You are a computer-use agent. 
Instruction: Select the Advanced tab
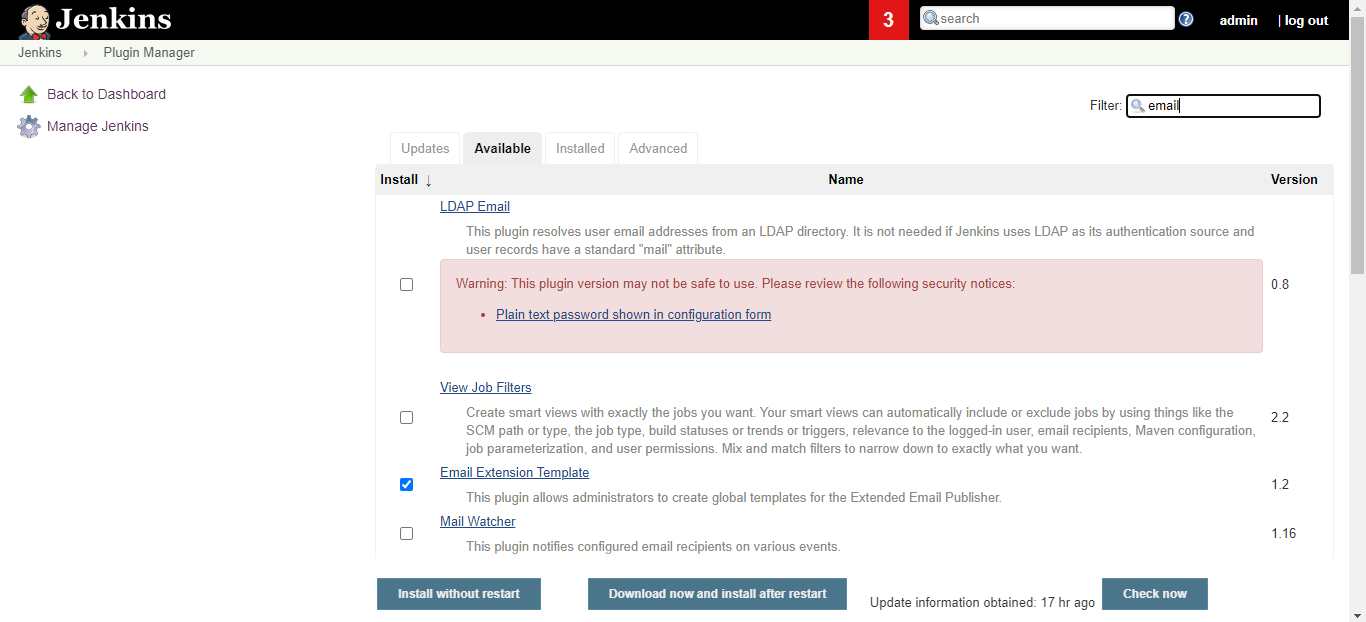[x=657, y=148]
